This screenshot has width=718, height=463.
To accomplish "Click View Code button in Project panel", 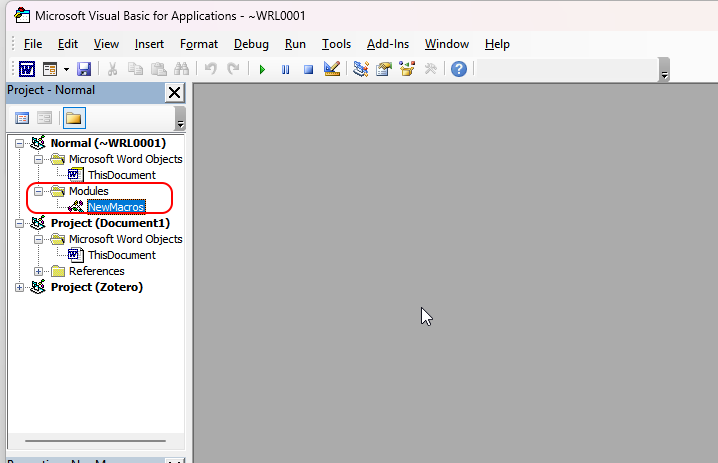I will [22, 118].
